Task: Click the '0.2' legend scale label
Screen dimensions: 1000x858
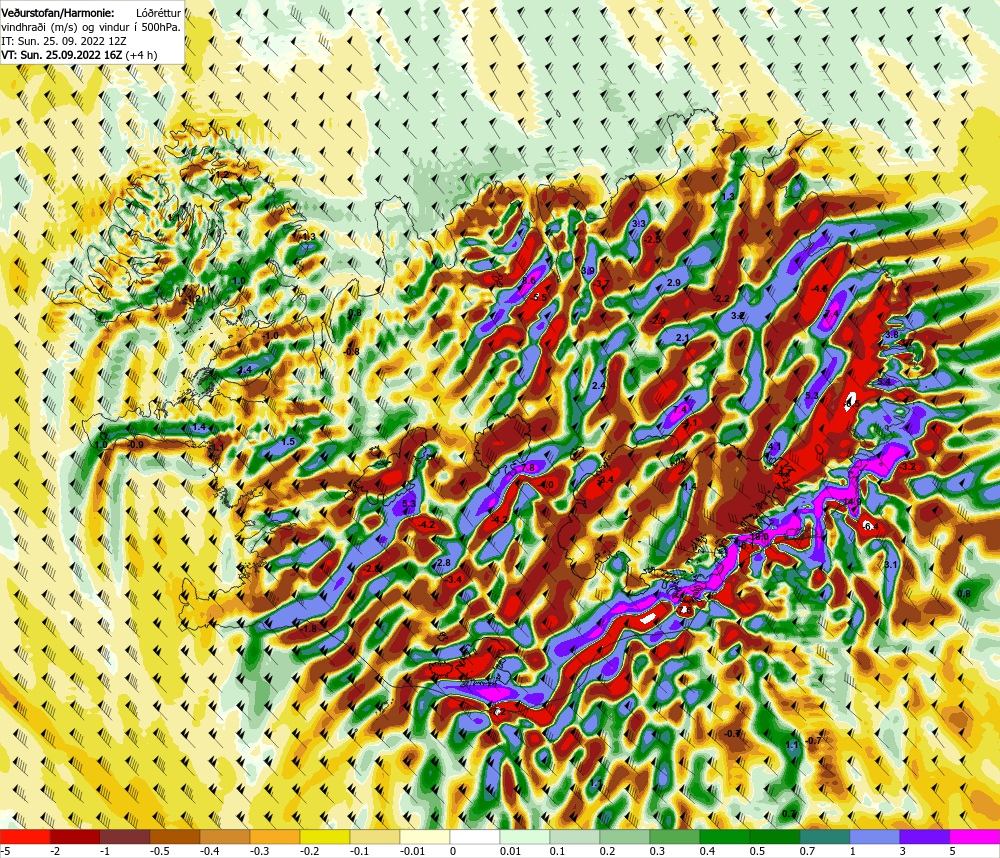Action: point(607,851)
